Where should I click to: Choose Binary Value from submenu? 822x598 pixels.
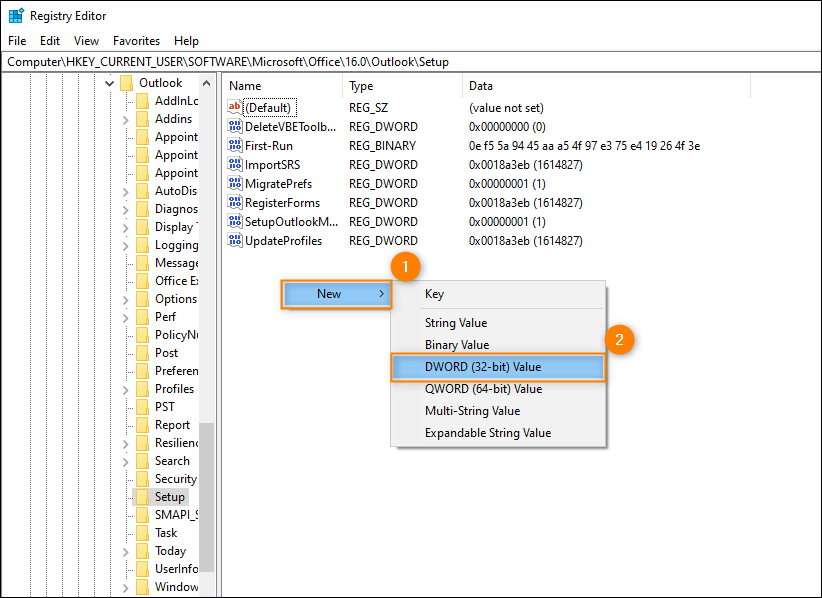pyautogui.click(x=498, y=345)
